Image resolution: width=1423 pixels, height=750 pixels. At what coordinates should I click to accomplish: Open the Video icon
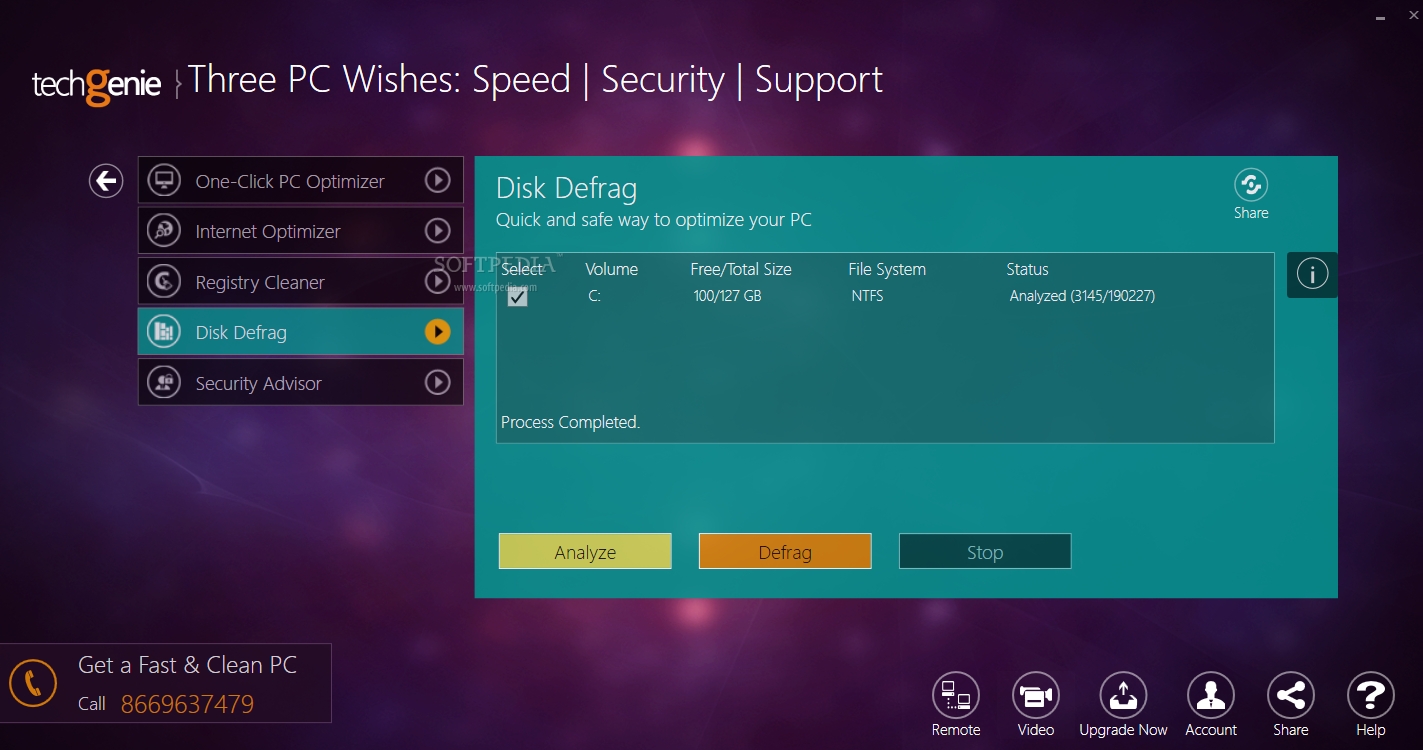pos(1036,695)
